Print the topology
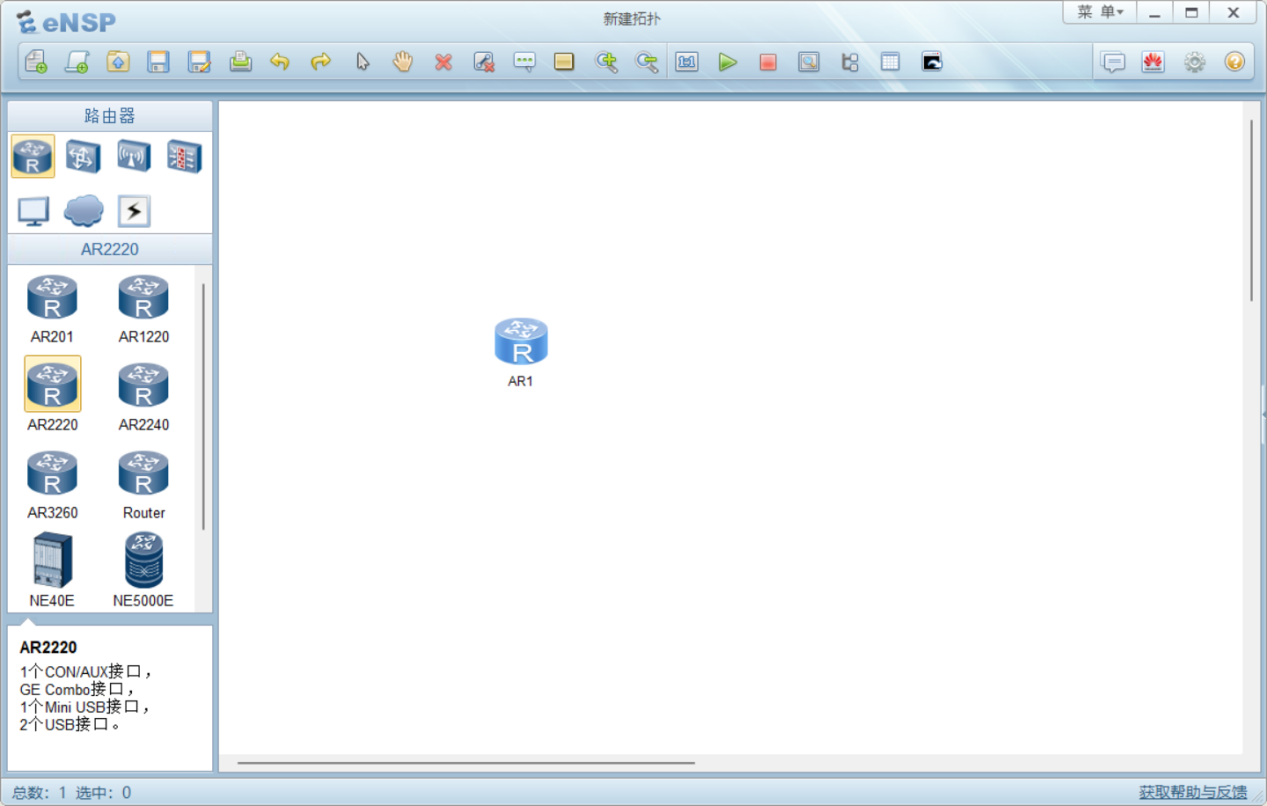 coord(240,62)
